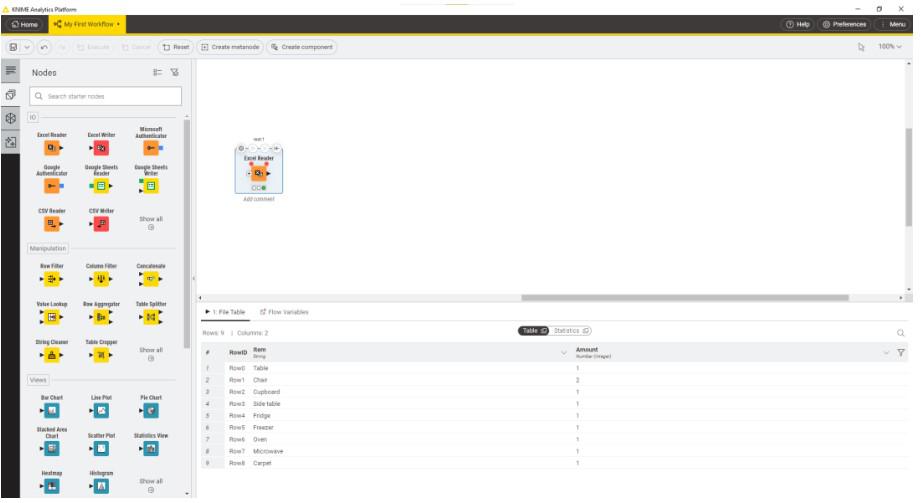Viewport: 921px width, 503px height.
Task: Choose the Value Lookup node
Action: click(x=52, y=317)
